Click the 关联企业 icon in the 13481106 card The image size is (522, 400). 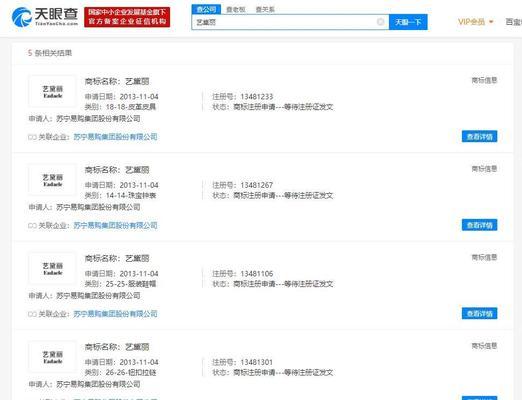coord(32,314)
